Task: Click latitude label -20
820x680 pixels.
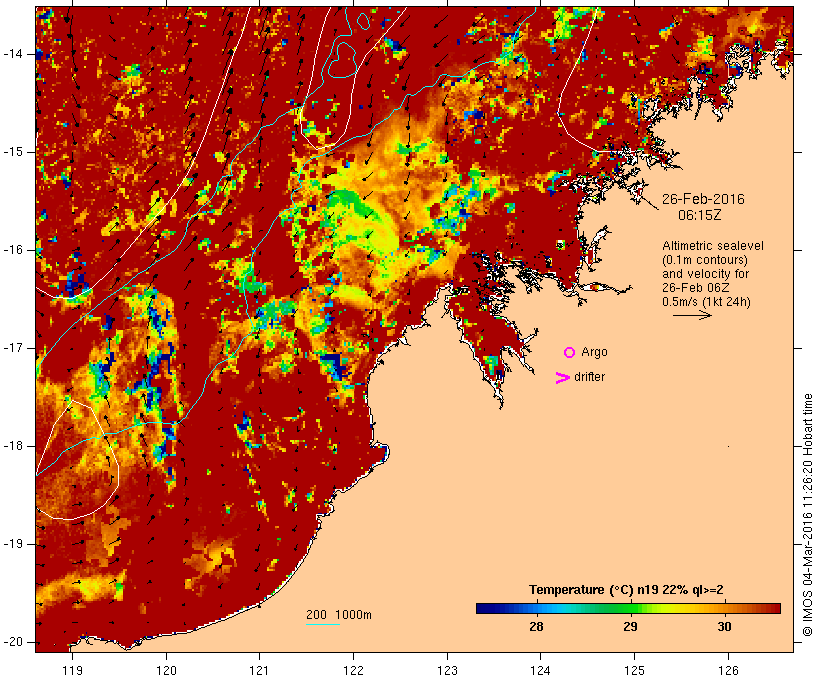Action: pos(13,642)
